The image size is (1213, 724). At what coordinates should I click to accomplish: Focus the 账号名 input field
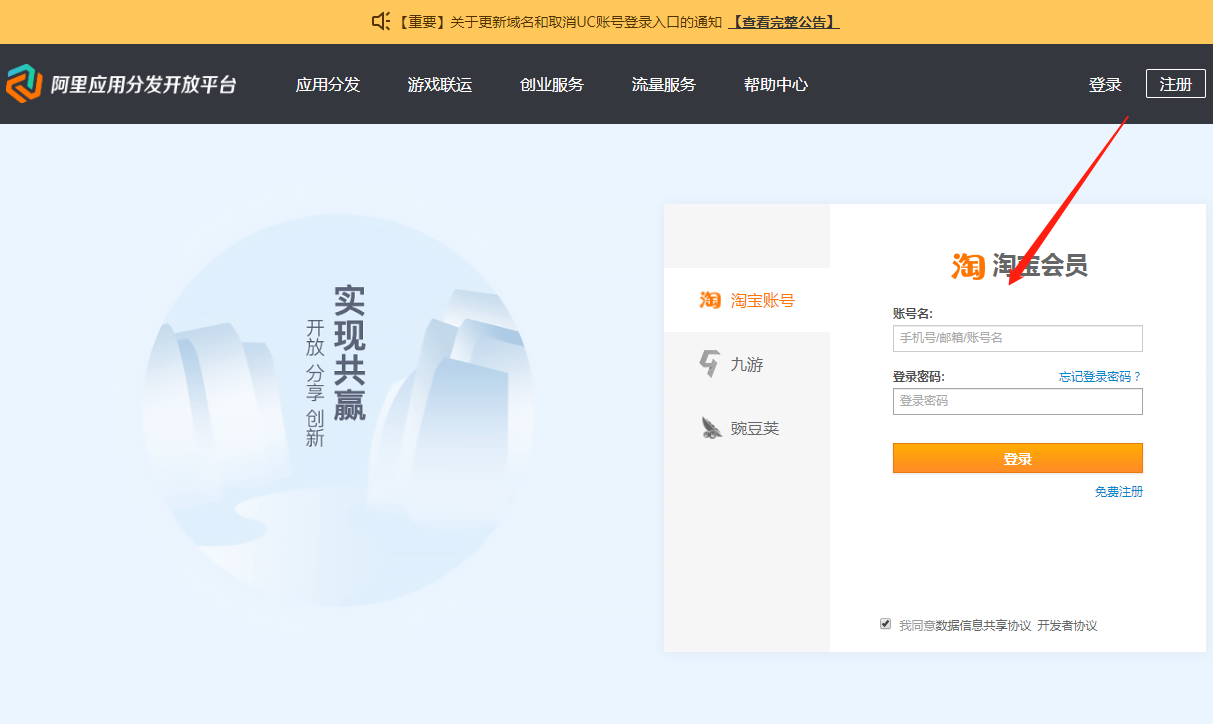point(1017,338)
